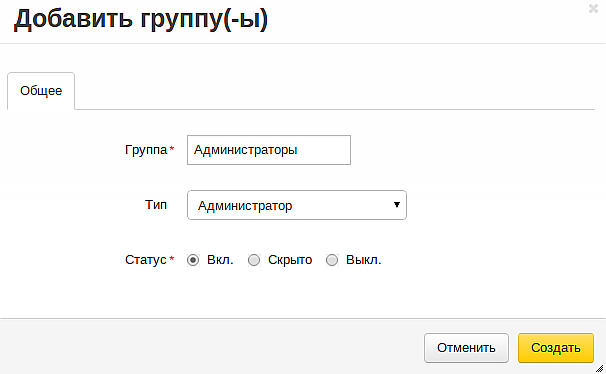Click the Создать button

[x=556, y=348]
